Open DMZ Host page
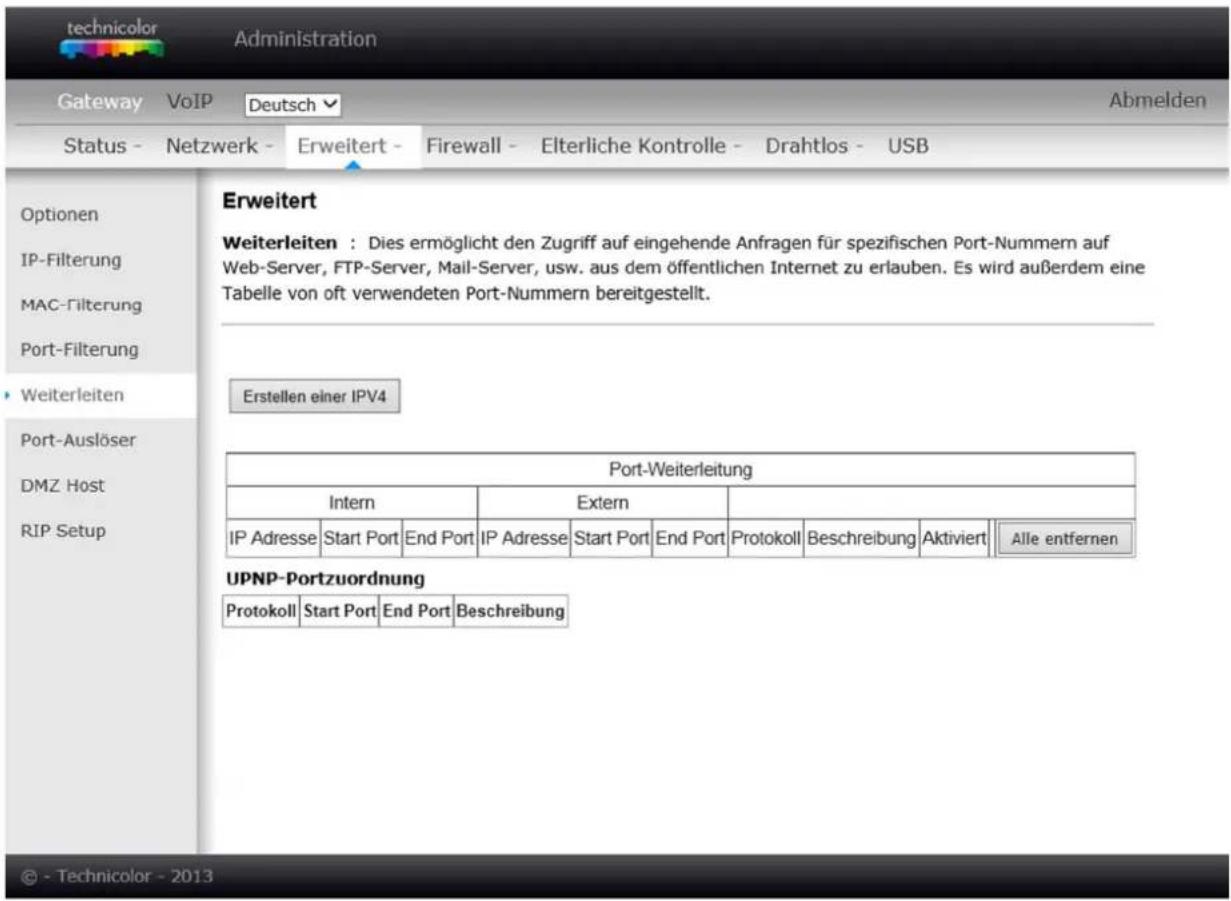 [x=63, y=485]
